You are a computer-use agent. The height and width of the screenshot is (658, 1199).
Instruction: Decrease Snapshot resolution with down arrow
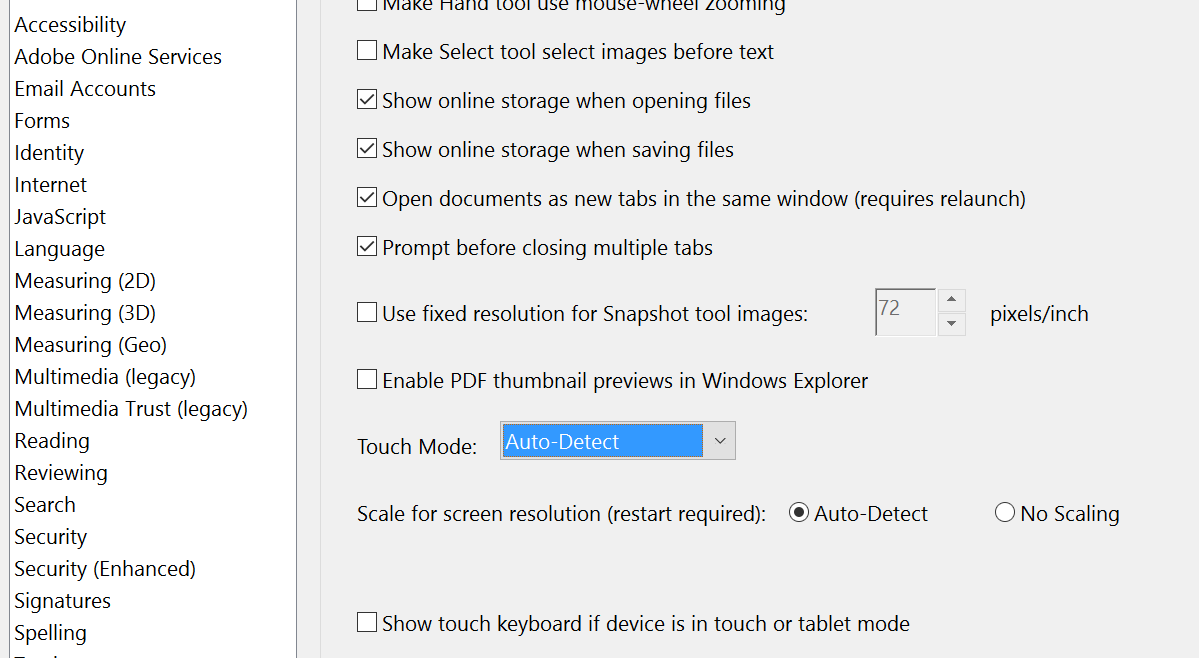click(x=951, y=323)
